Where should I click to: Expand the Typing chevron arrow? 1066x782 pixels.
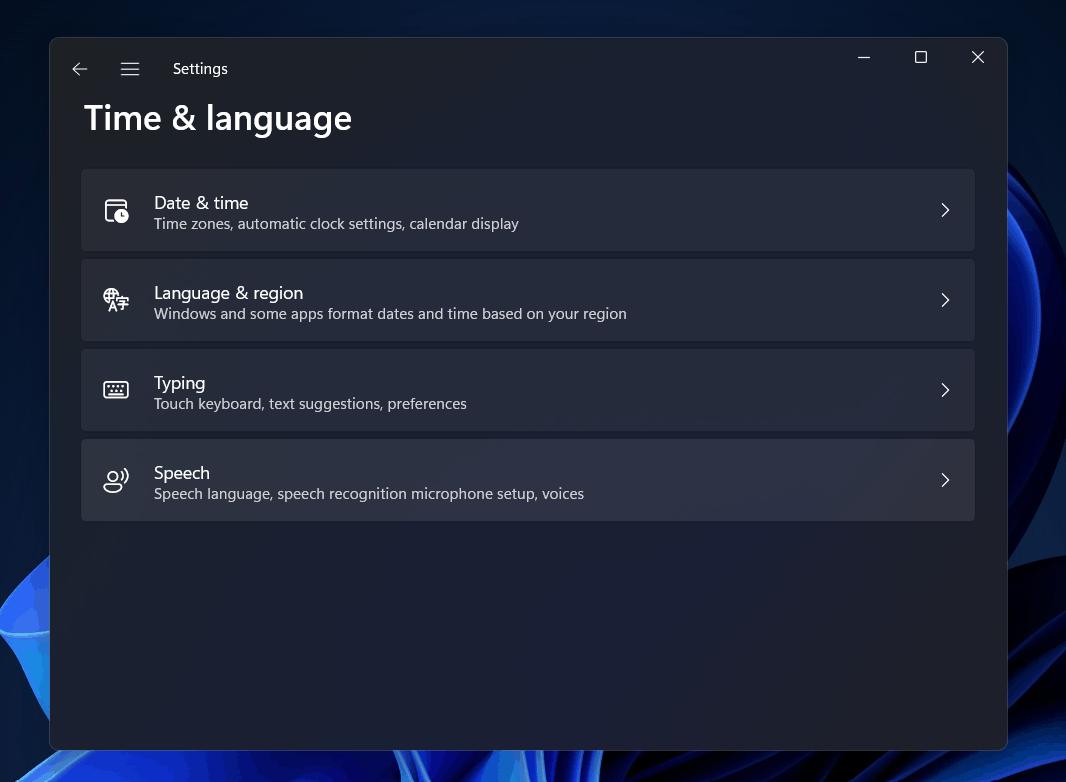(x=945, y=390)
